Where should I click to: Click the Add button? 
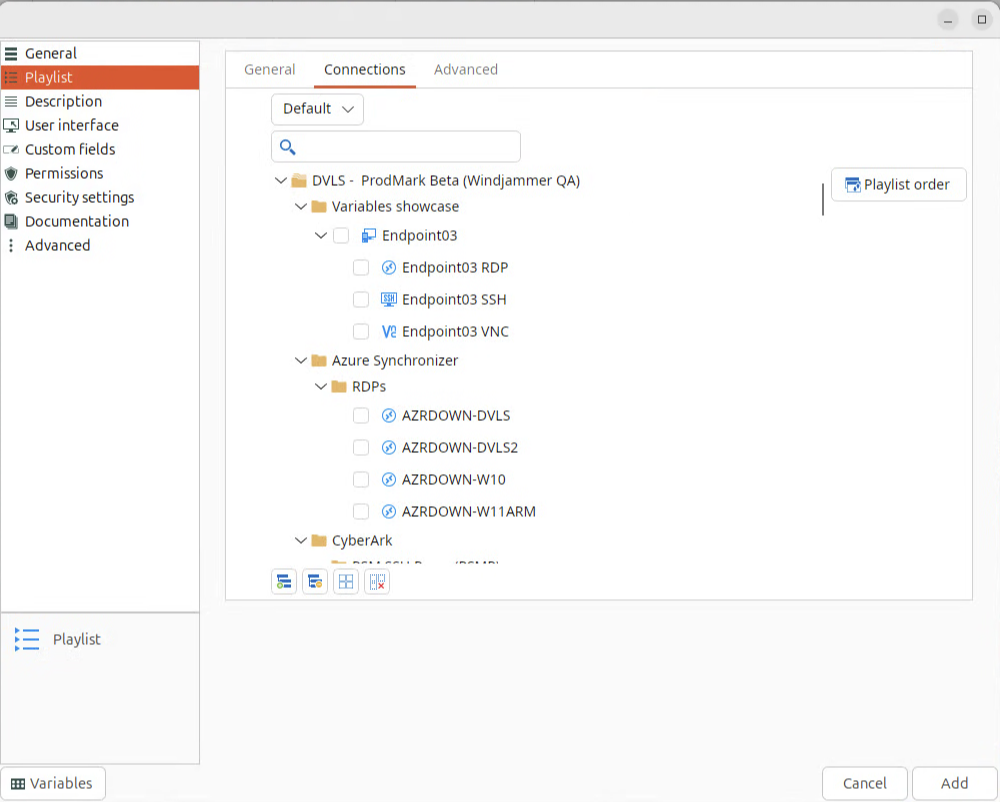[x=954, y=784]
